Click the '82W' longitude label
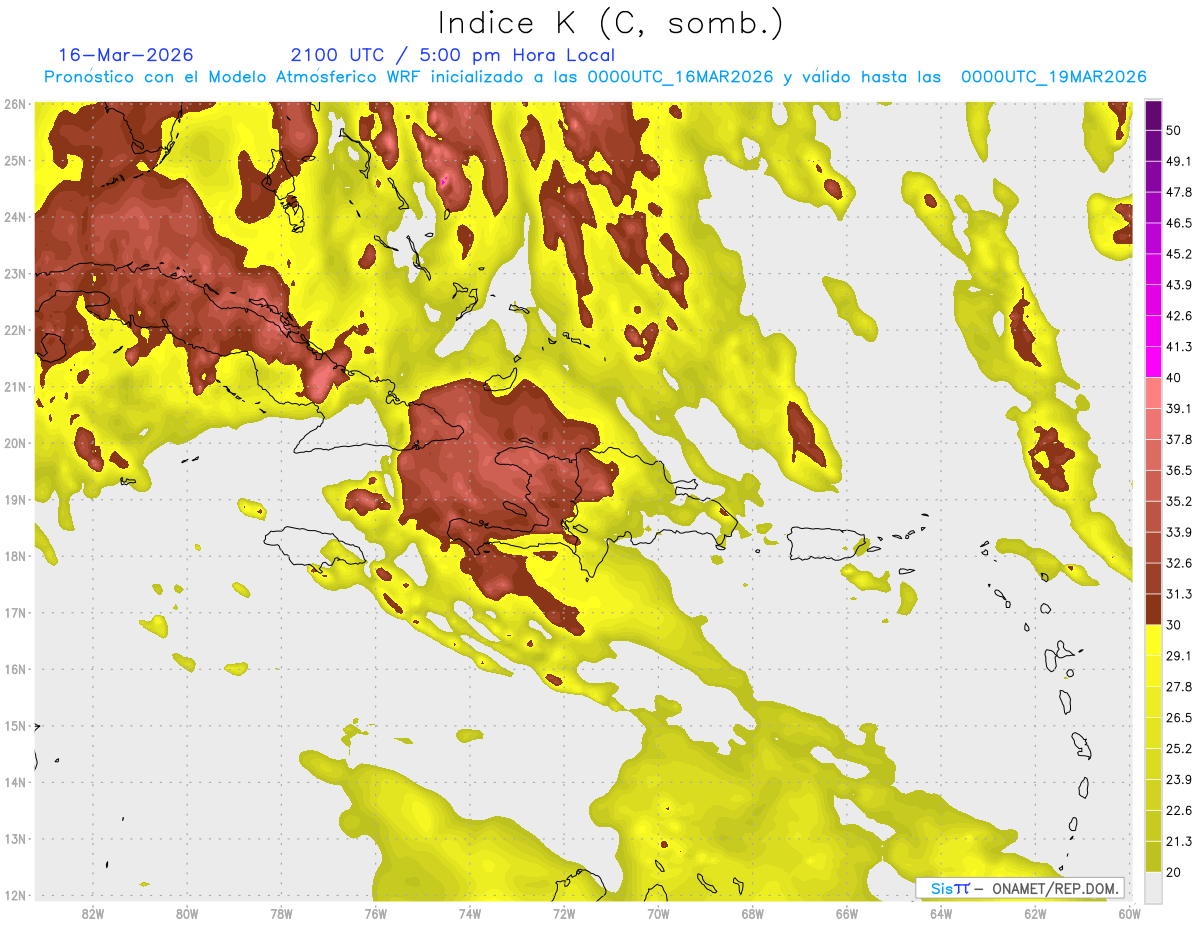The width and height of the screenshot is (1200, 927). tap(93, 913)
